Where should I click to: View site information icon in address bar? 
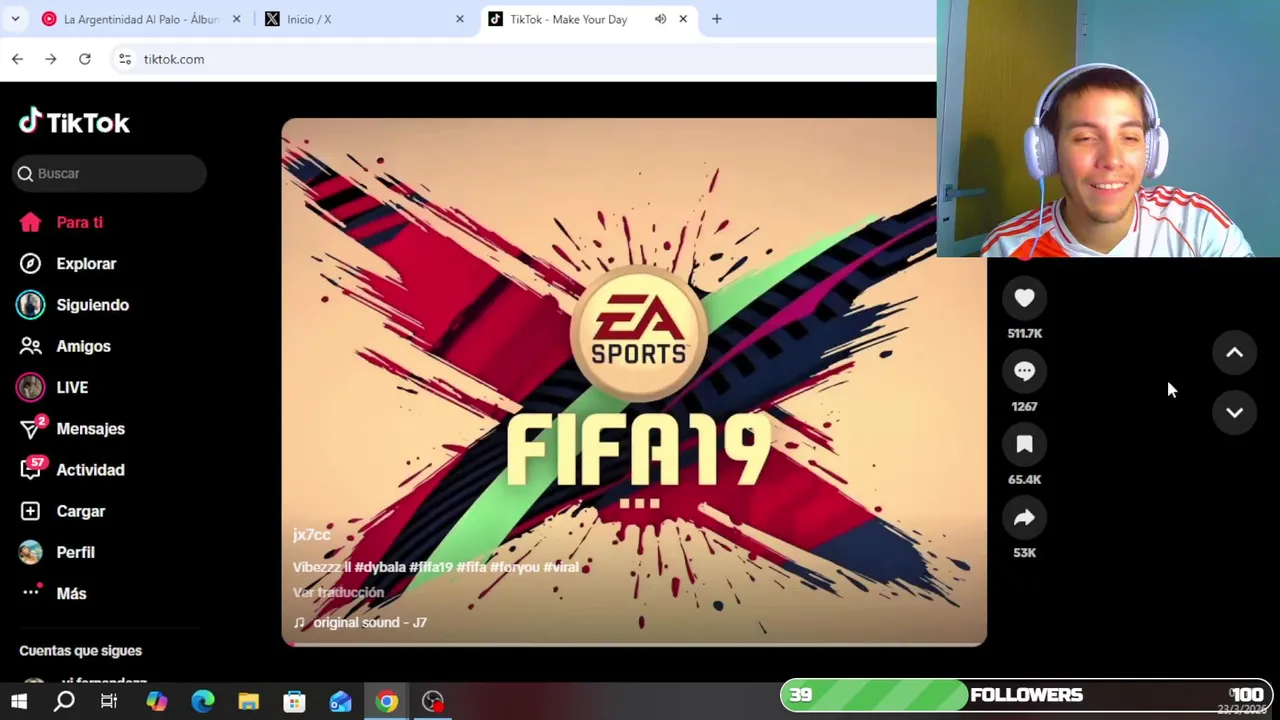(125, 59)
